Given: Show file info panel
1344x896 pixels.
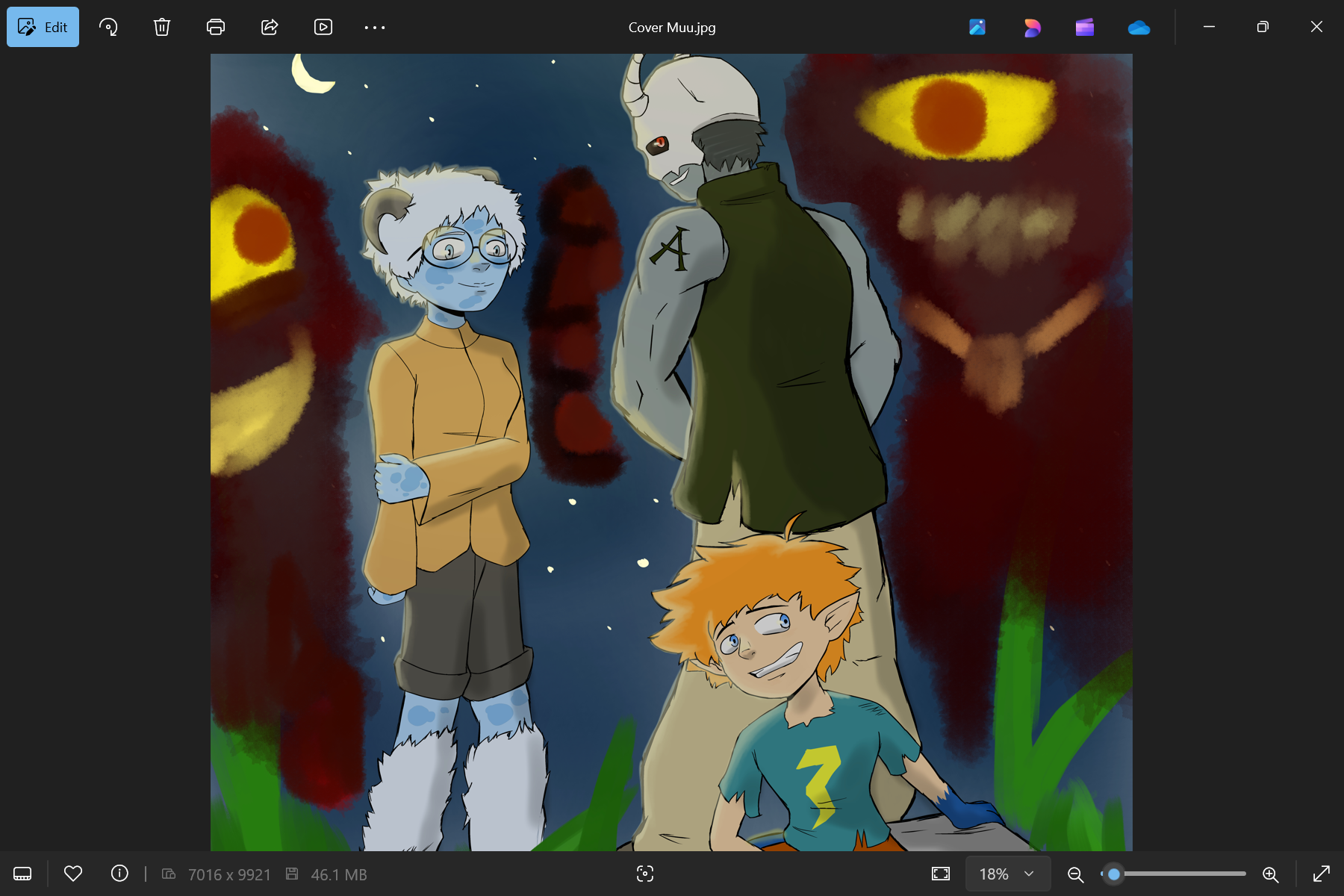Looking at the screenshot, I should (x=119, y=874).
